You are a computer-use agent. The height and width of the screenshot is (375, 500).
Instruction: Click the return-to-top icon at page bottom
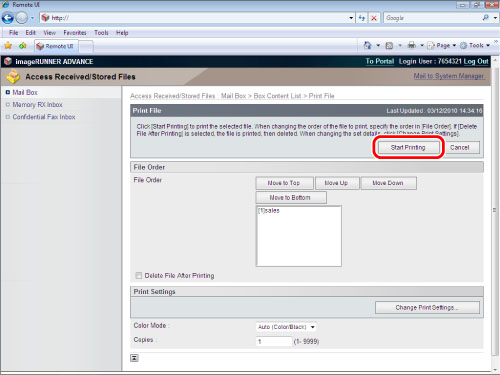[x=134, y=358]
